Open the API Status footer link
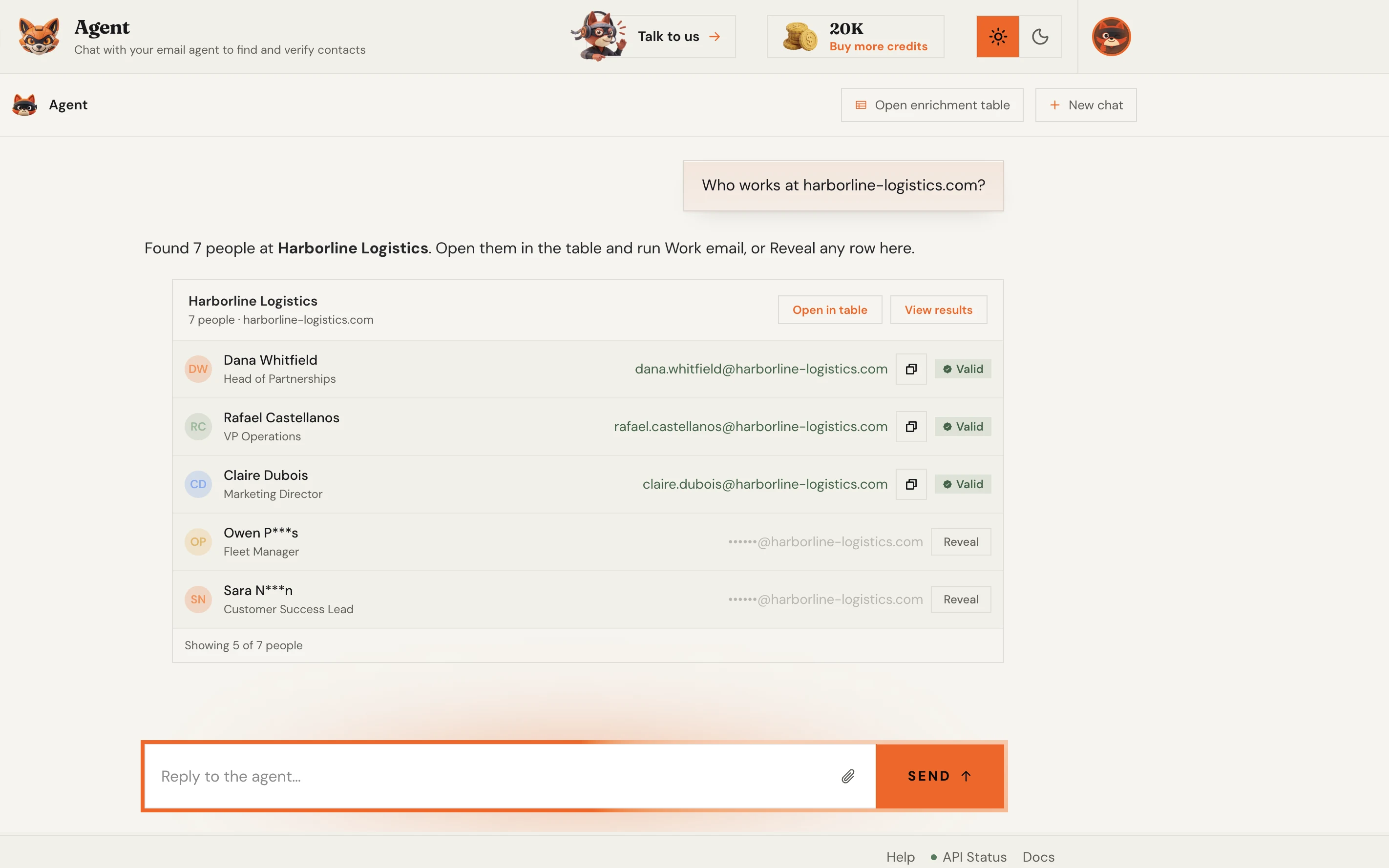Image resolution: width=1389 pixels, height=868 pixels. (x=968, y=857)
